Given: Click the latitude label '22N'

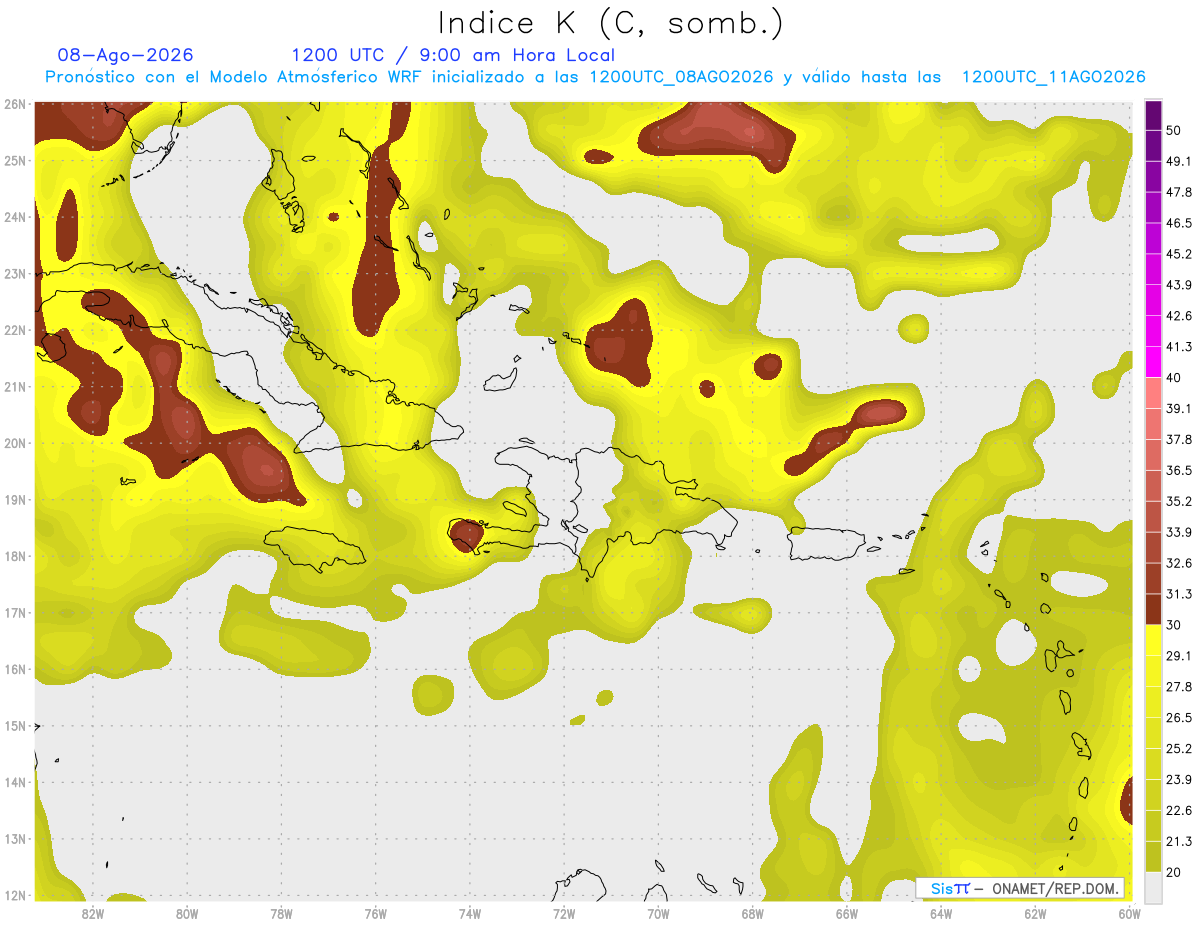Looking at the screenshot, I should [15, 330].
